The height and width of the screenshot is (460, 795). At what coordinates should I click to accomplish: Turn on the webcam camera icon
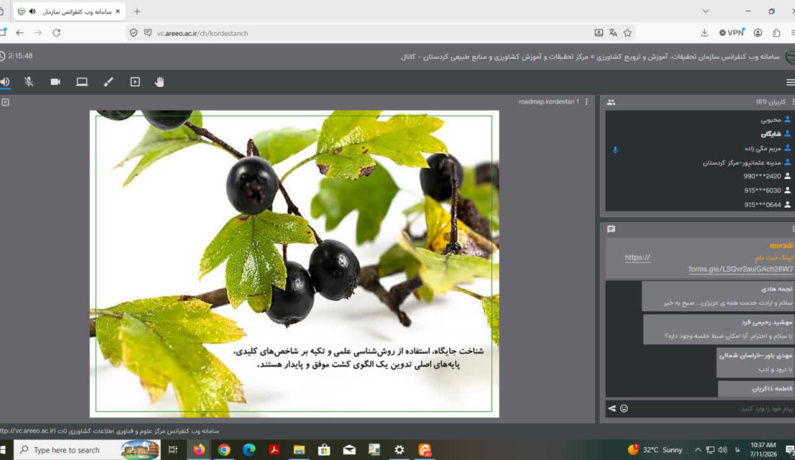tap(55, 82)
